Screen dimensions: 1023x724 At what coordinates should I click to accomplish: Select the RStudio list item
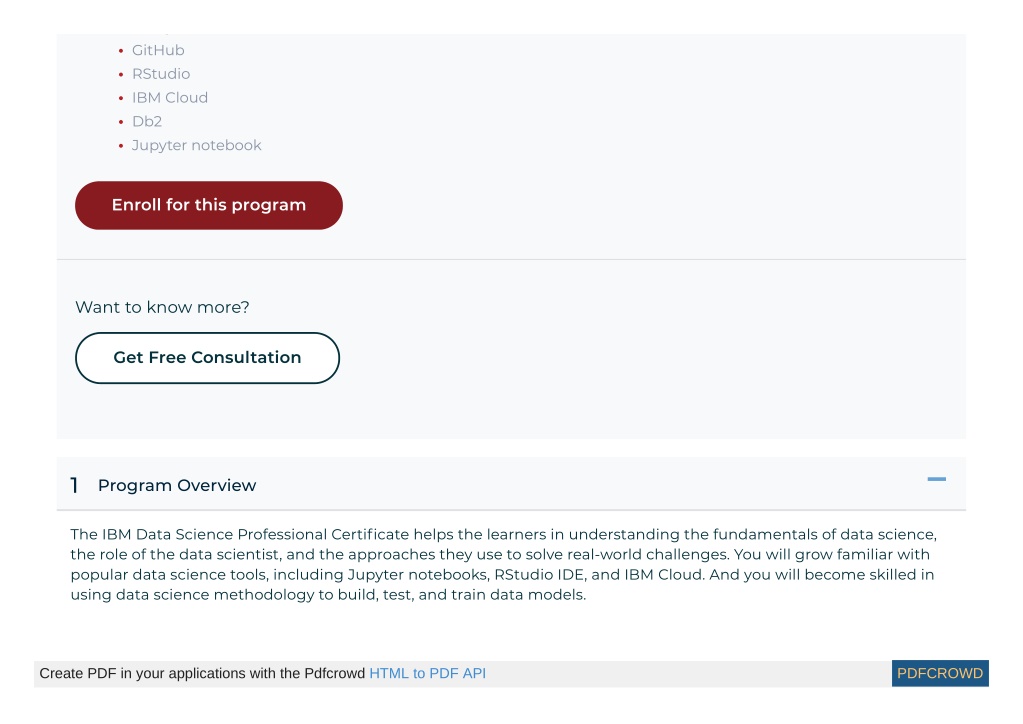tap(160, 74)
